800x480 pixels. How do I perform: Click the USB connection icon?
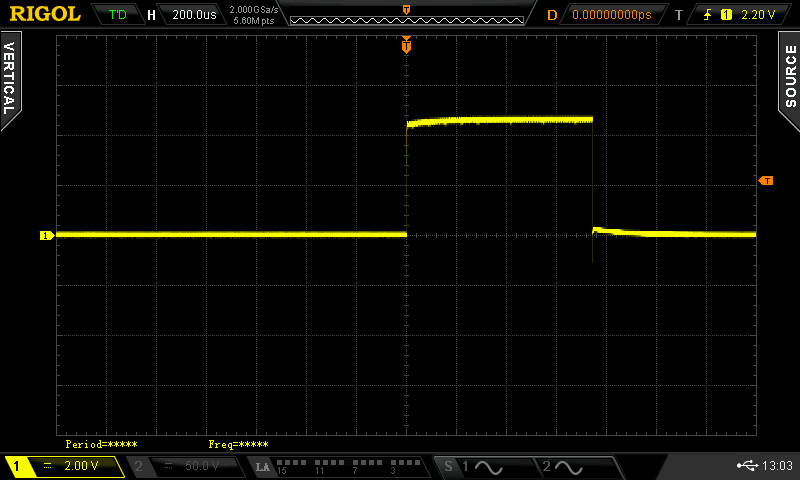[x=747, y=466]
